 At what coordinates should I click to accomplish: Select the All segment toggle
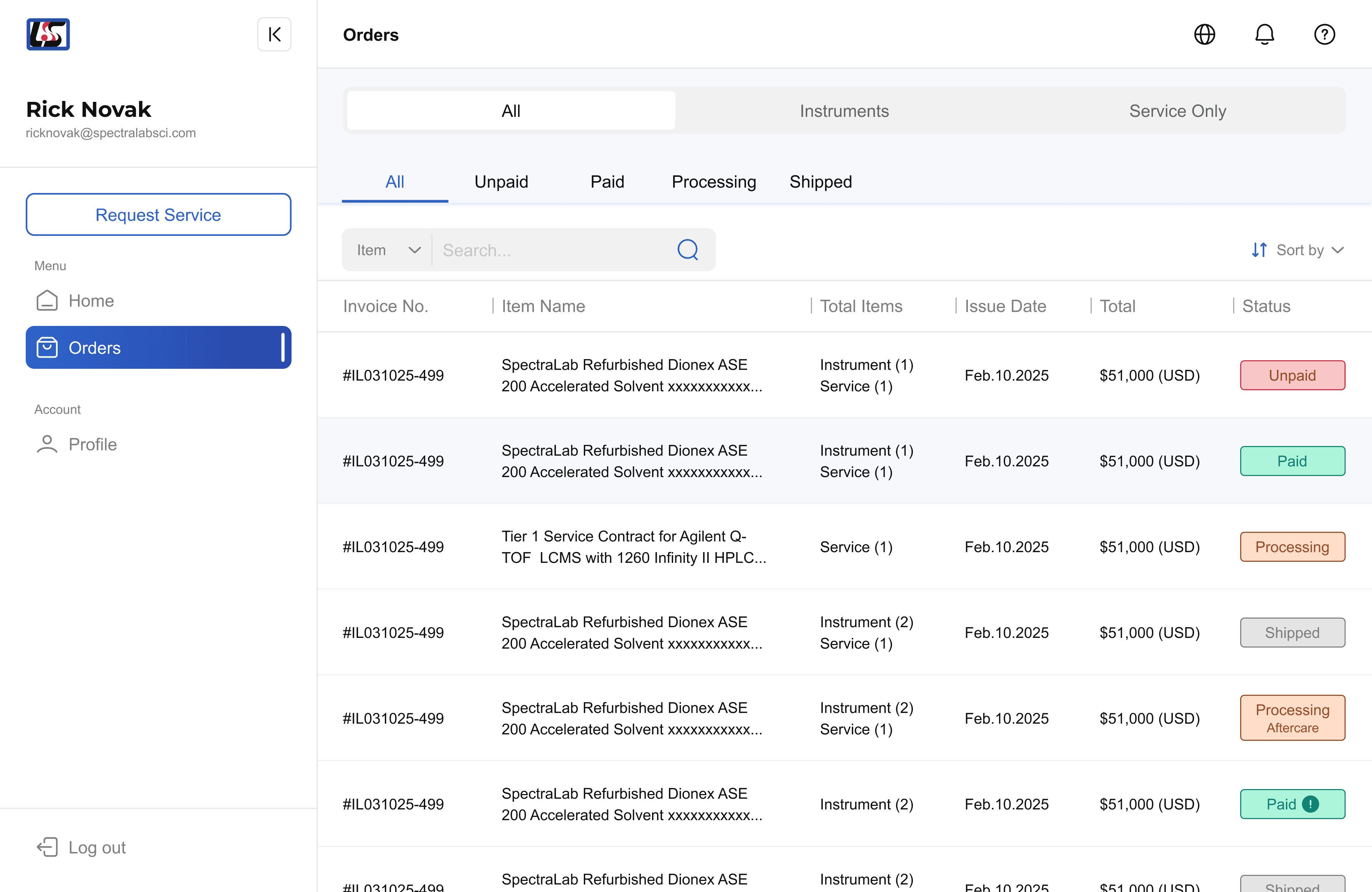click(511, 111)
